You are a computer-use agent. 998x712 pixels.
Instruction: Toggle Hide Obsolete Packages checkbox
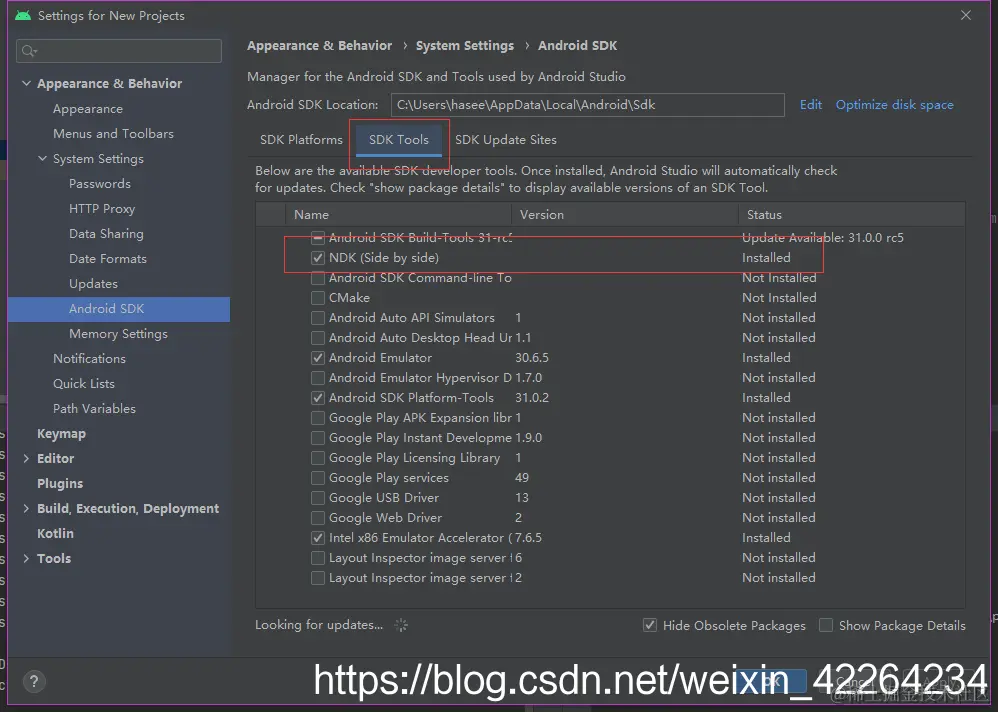pos(650,625)
